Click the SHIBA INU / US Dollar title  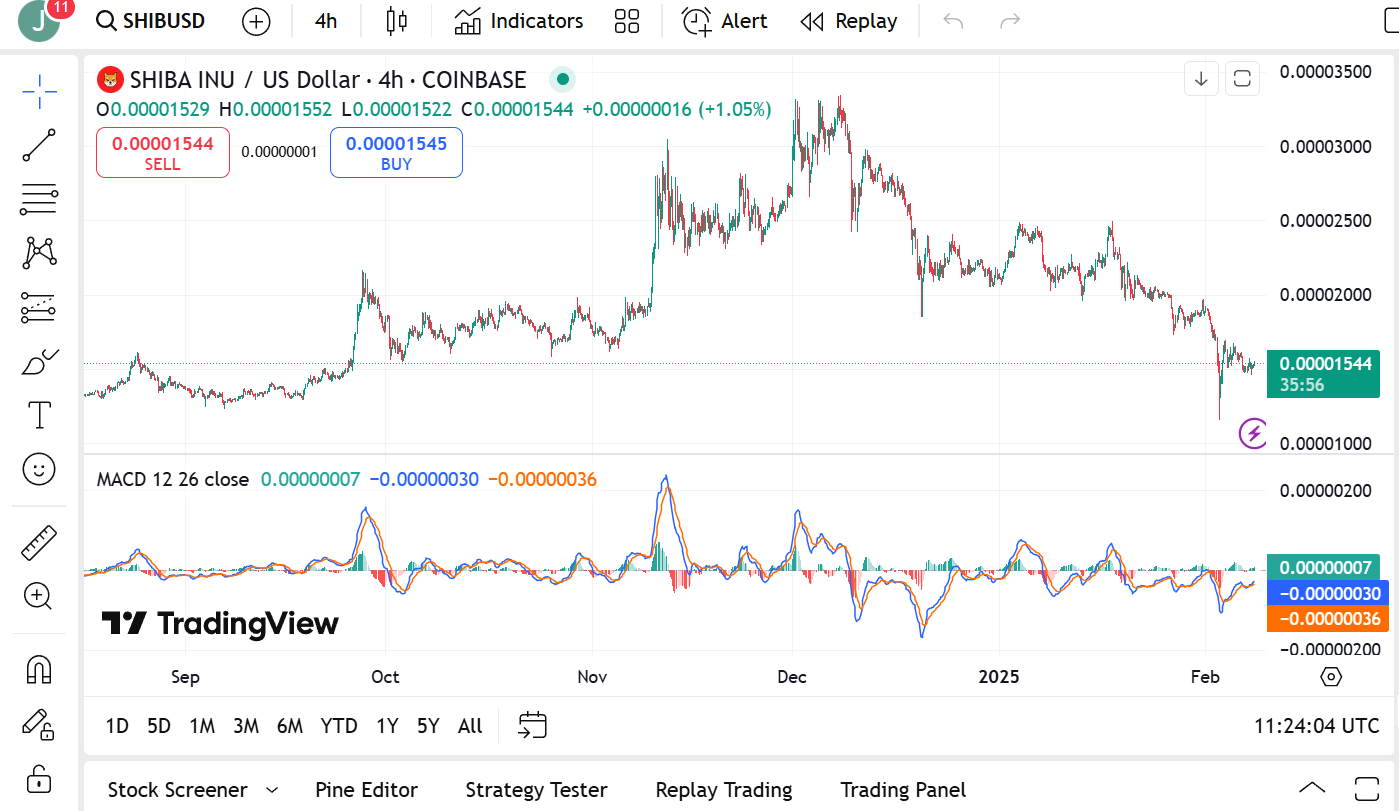pos(244,80)
